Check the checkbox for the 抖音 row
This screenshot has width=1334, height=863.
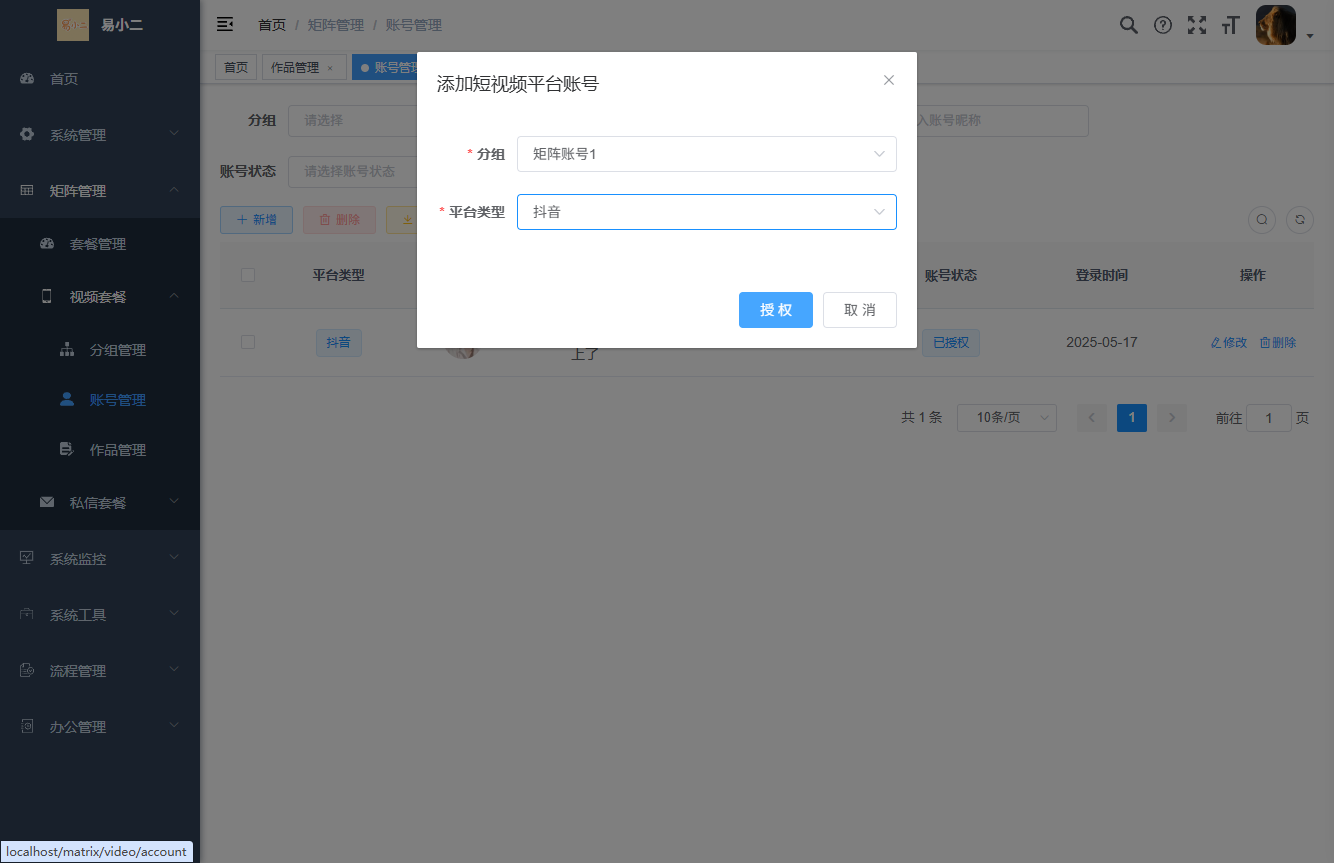click(248, 342)
